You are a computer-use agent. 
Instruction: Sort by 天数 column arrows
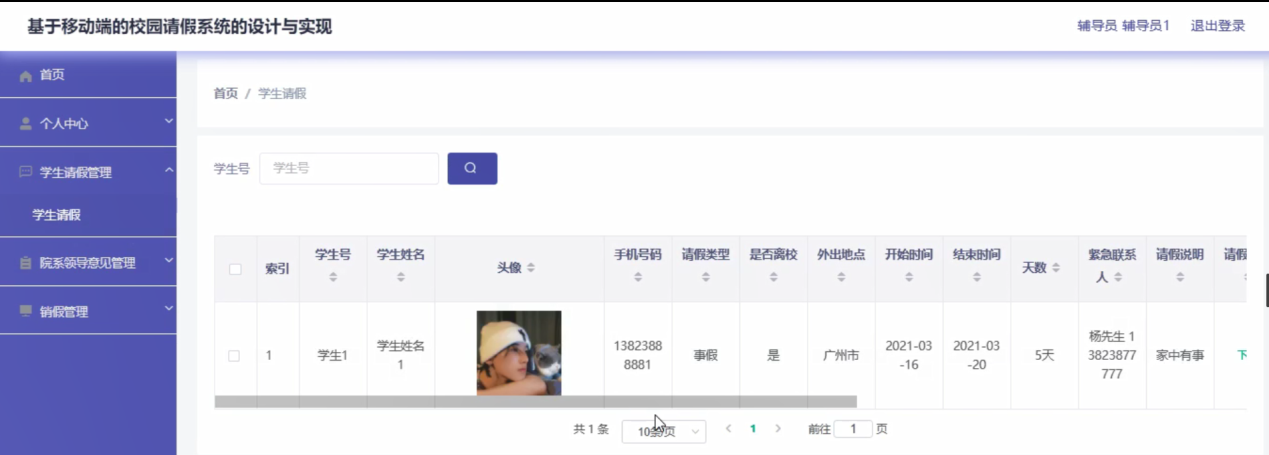click(1056, 268)
